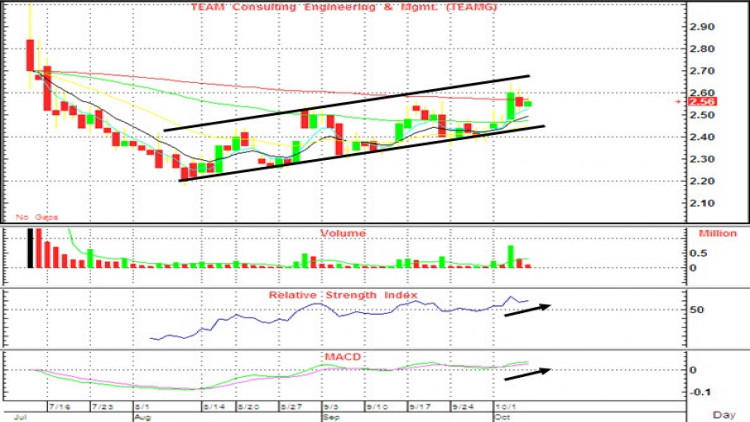750x422 pixels.
Task: Select the Sep month label
Action: (331, 417)
